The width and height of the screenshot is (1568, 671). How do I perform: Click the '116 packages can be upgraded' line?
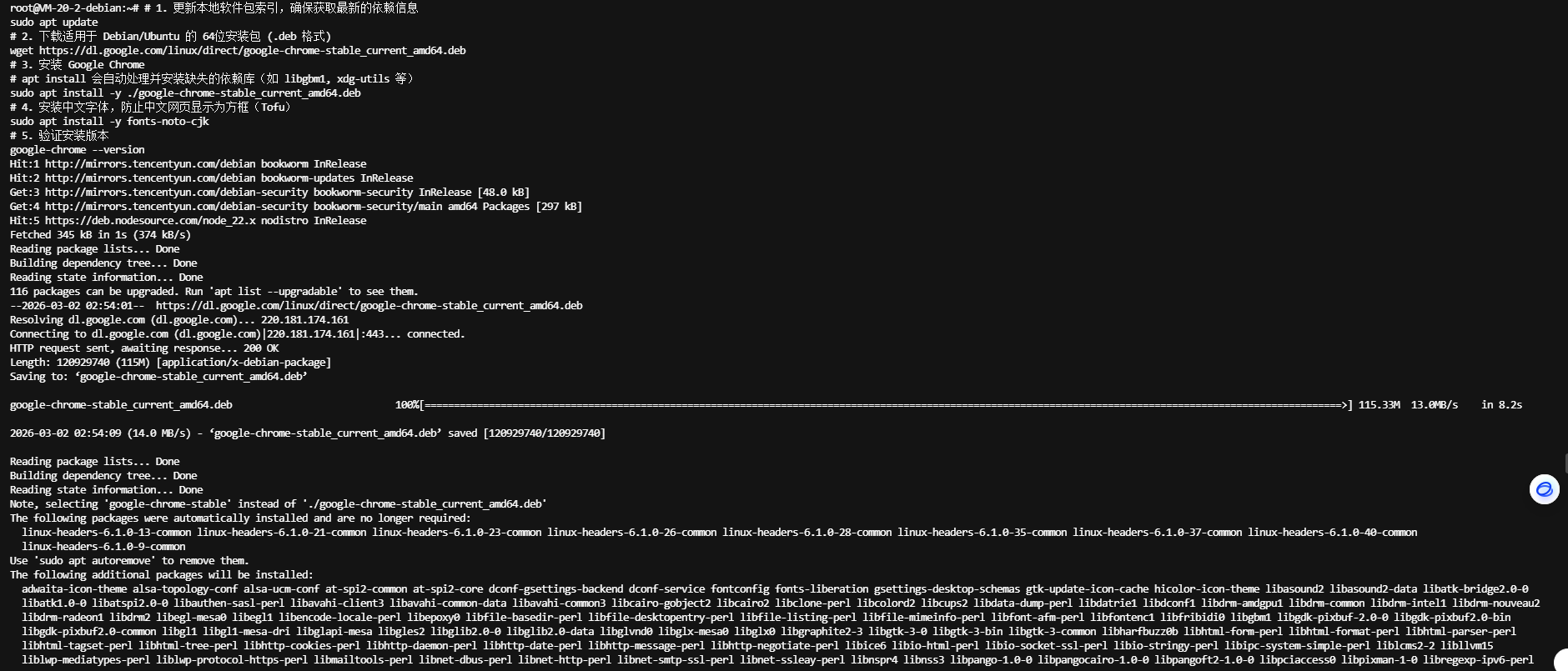[x=214, y=292]
